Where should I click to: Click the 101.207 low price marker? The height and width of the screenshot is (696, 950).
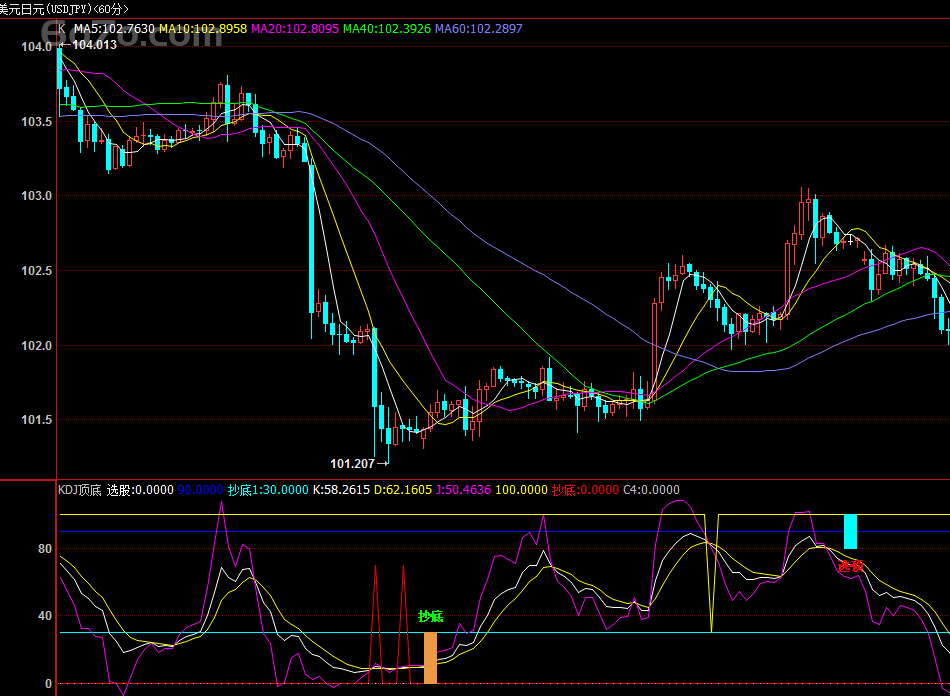click(352, 464)
